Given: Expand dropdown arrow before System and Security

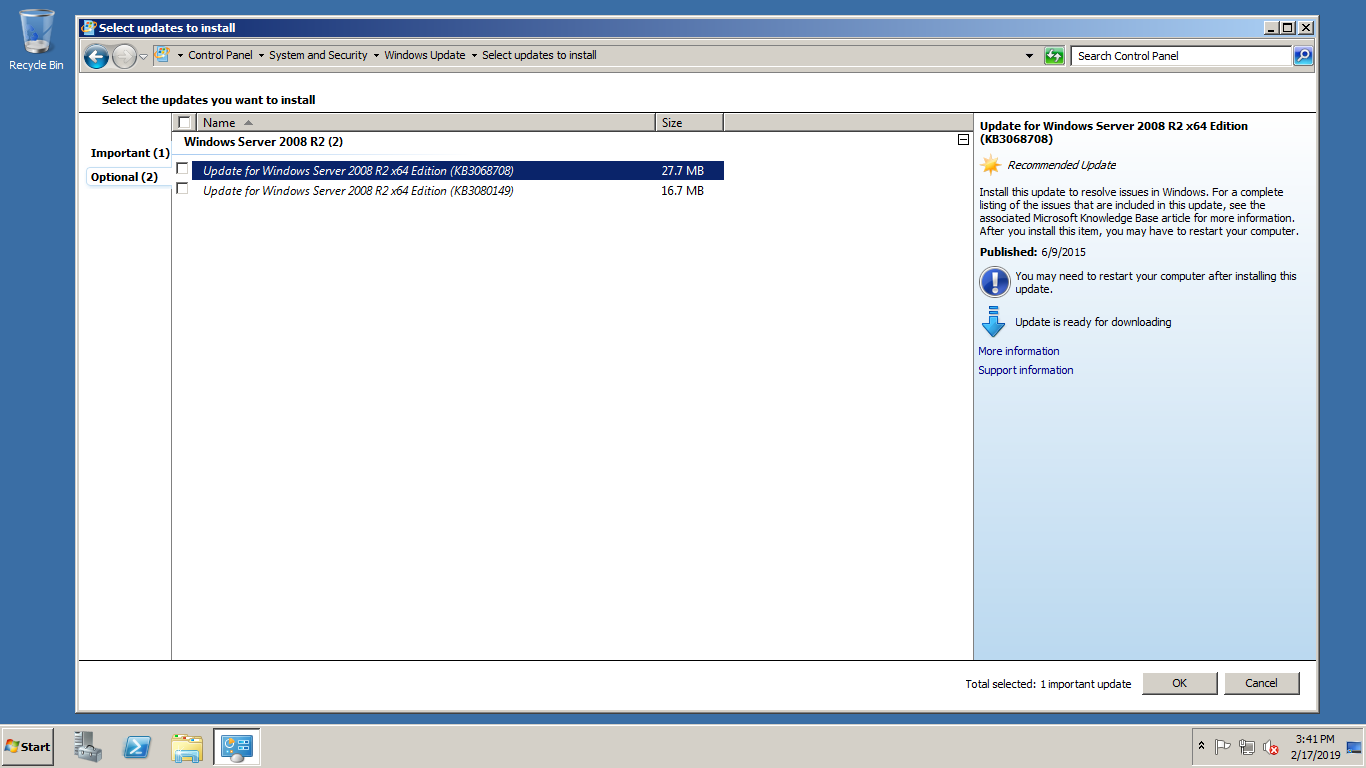Looking at the screenshot, I should [x=261, y=56].
